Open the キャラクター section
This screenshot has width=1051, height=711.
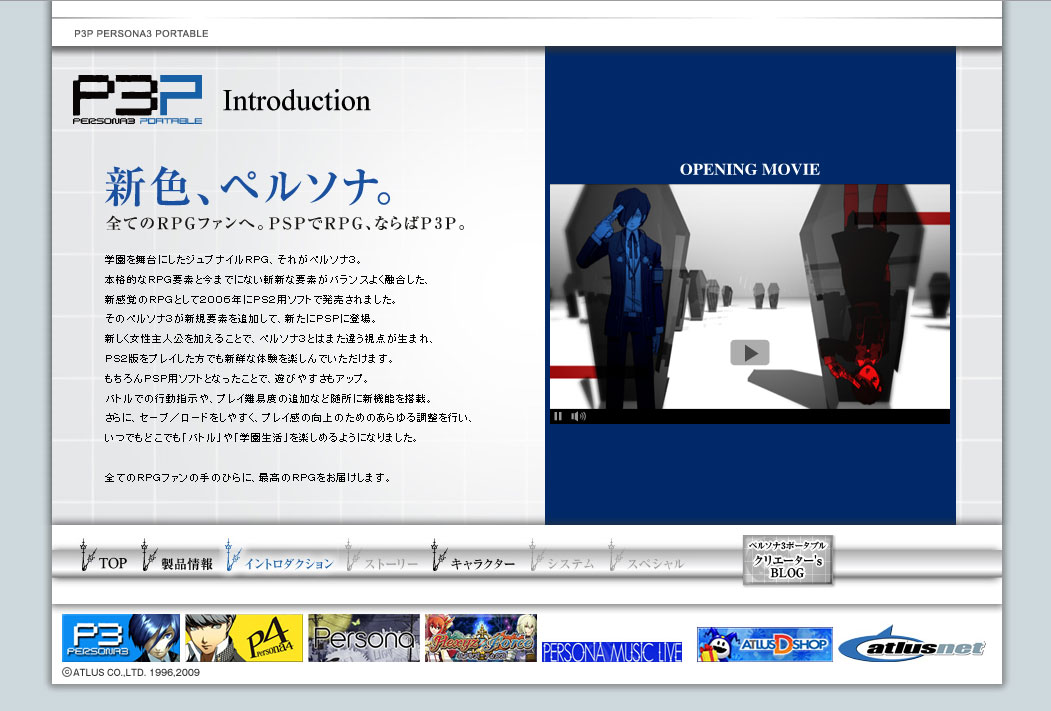(473, 556)
